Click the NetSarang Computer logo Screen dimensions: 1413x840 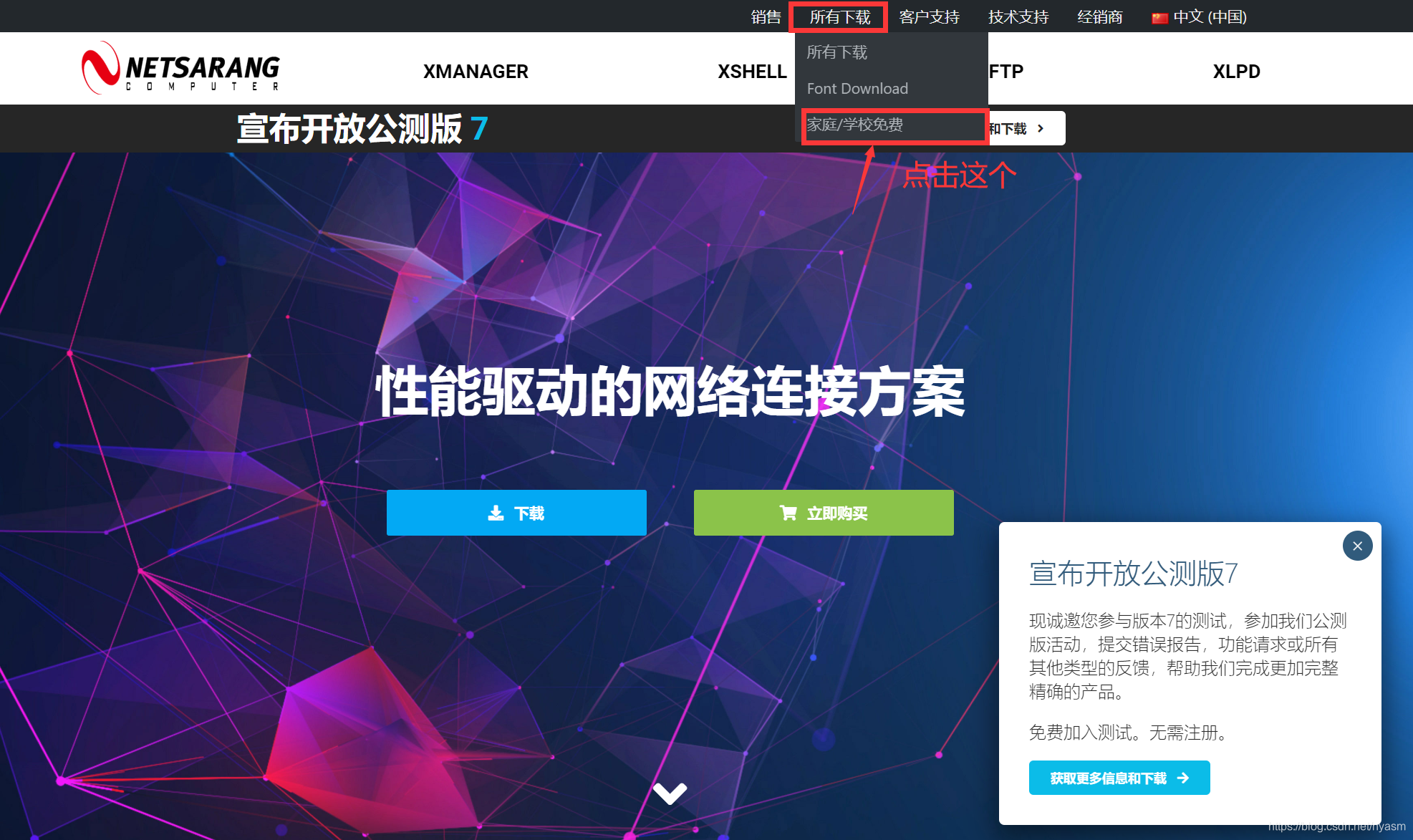click(180, 68)
